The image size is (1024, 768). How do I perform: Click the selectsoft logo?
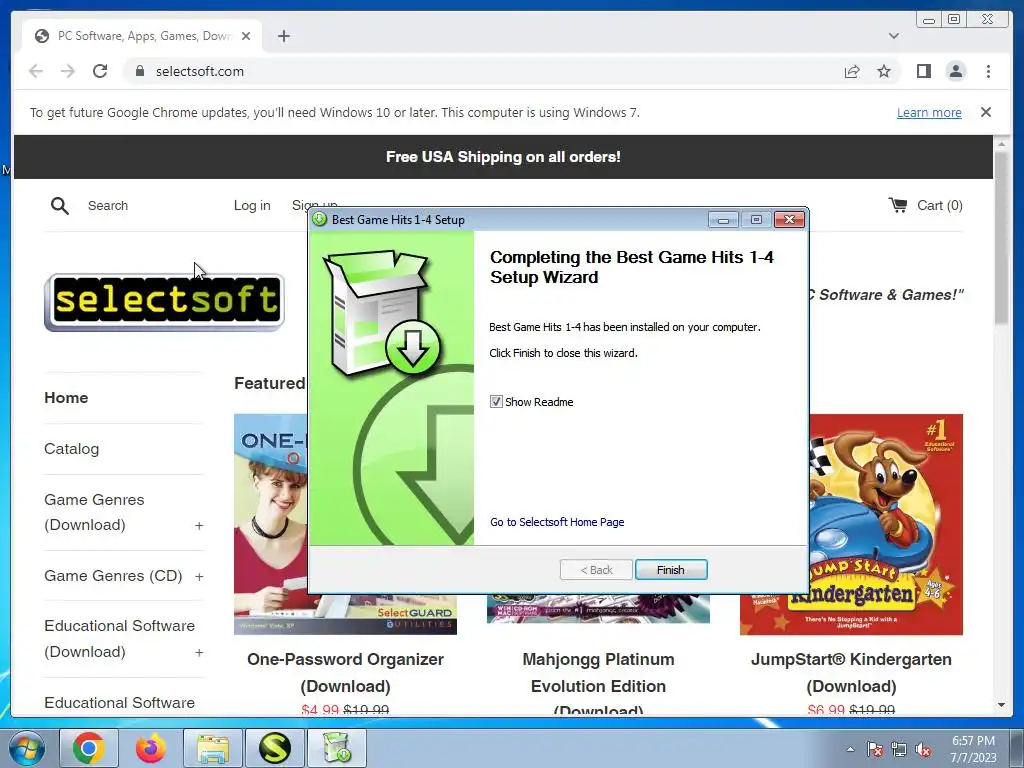[164, 302]
